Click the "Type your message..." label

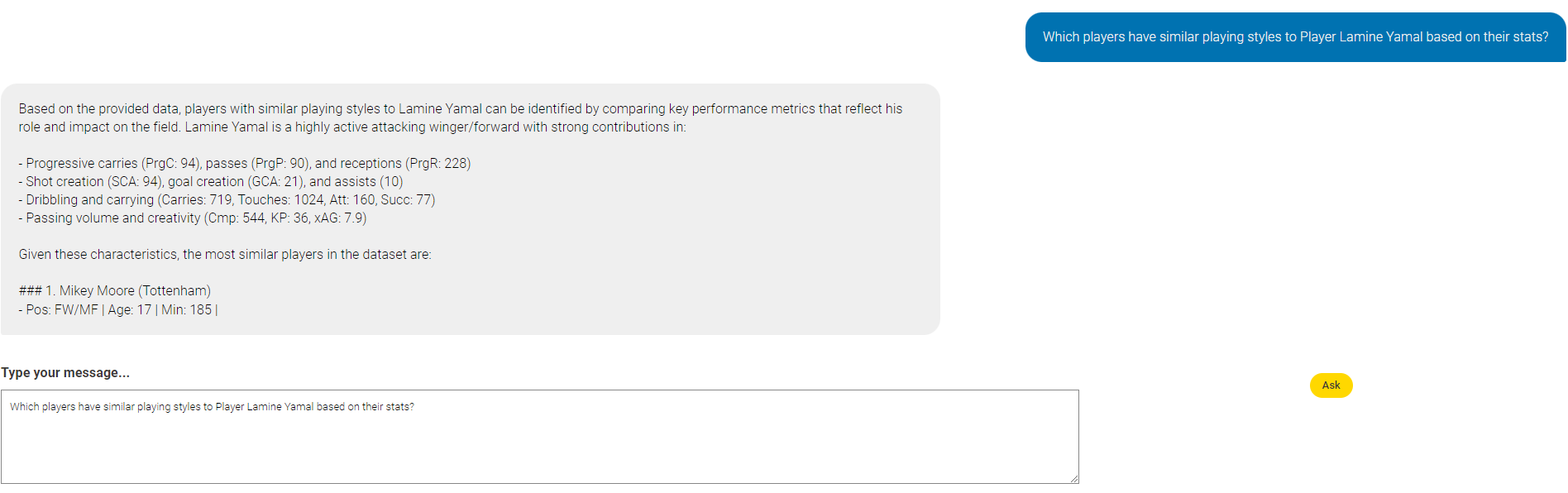[65, 373]
